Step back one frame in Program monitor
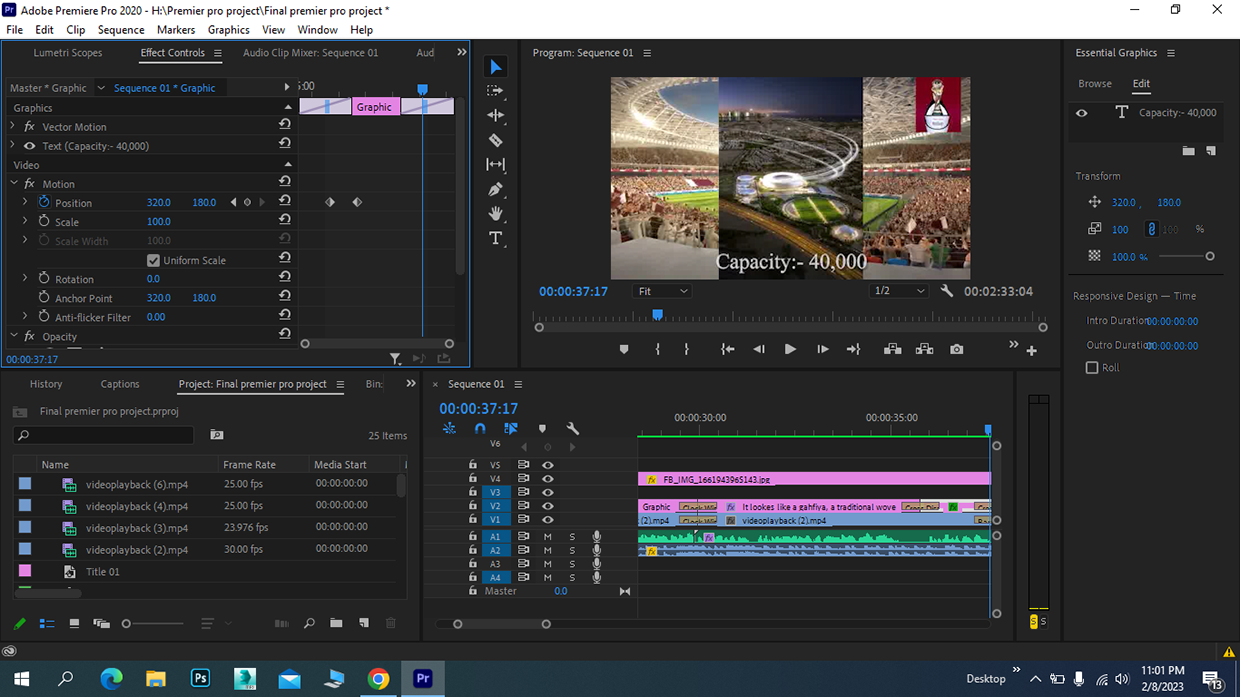 pos(759,349)
